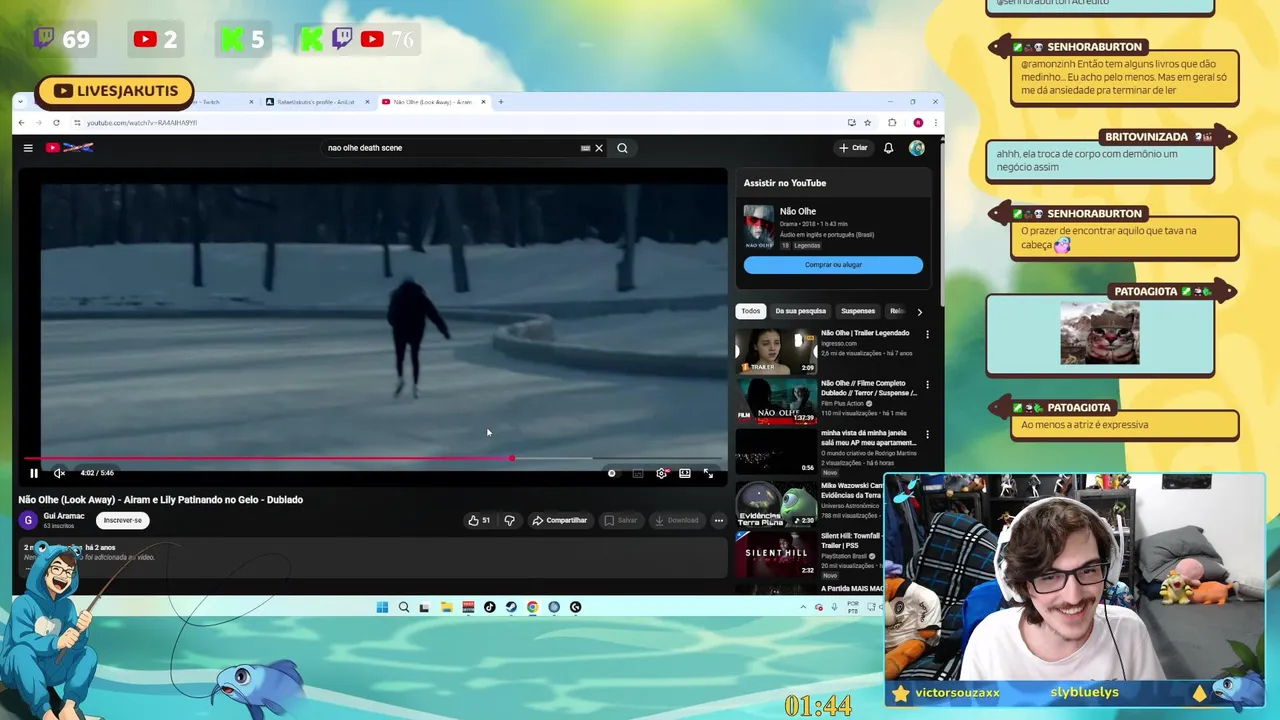Open more actions ellipsis below video
The image size is (1280, 720).
(x=718, y=520)
